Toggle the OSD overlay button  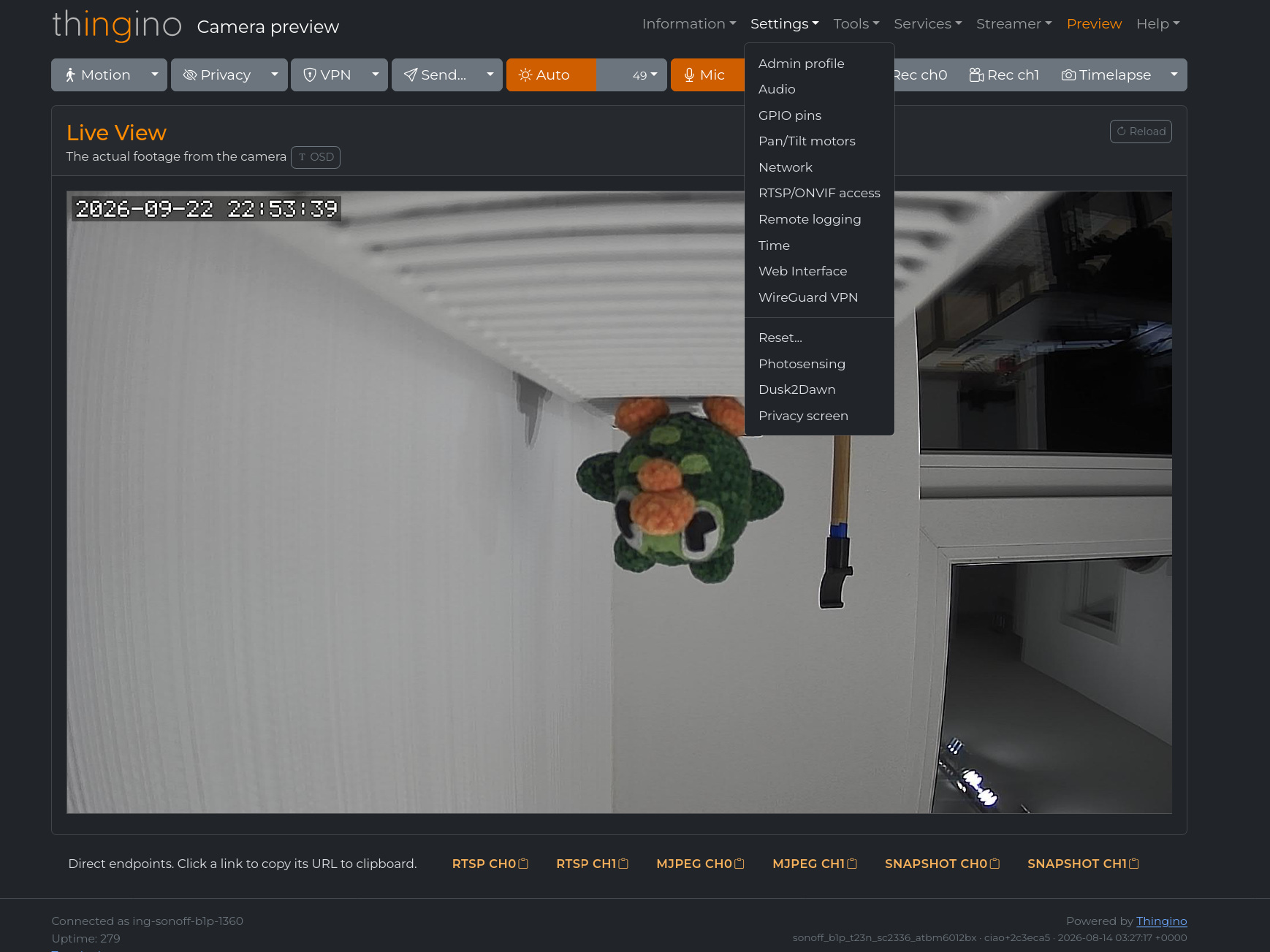[316, 157]
